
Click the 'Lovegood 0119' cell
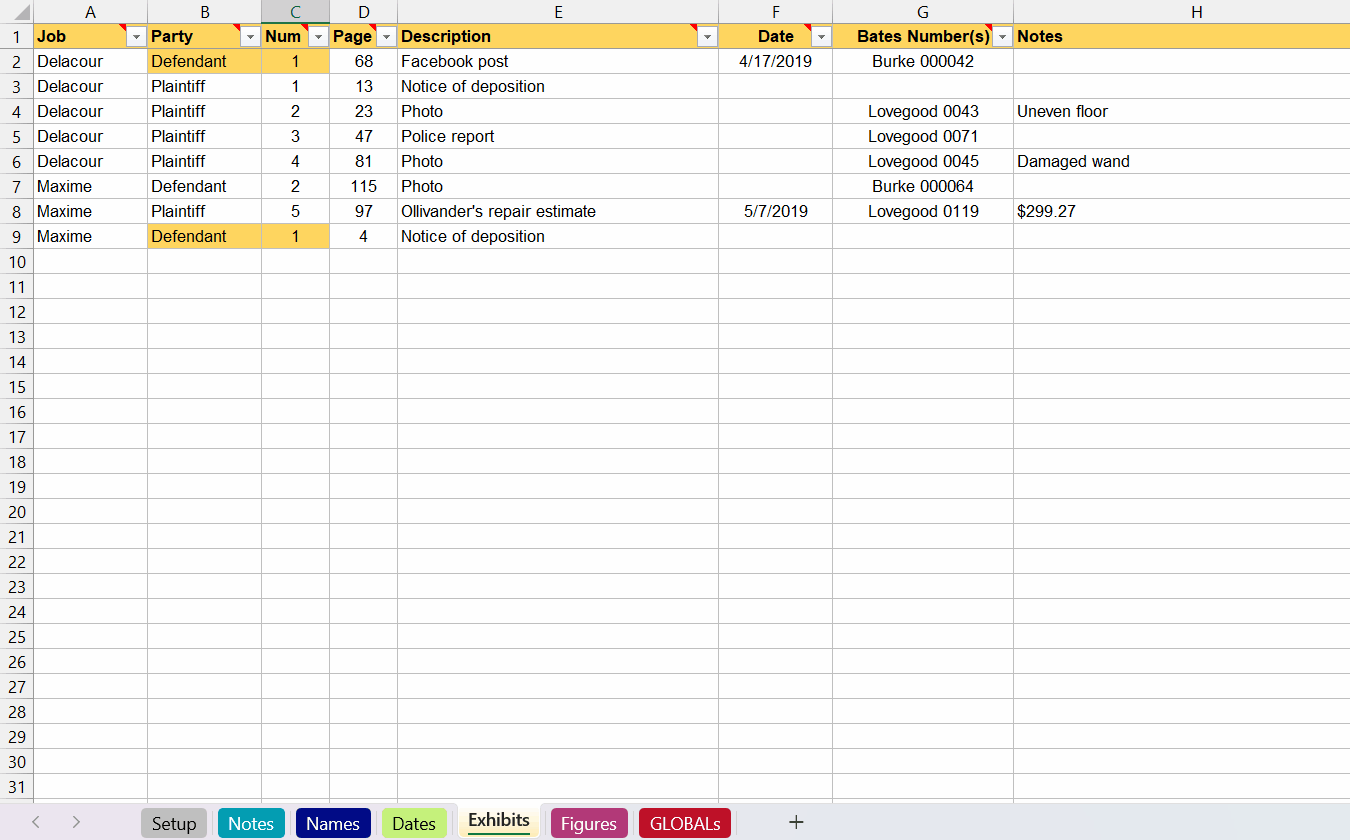(923, 212)
